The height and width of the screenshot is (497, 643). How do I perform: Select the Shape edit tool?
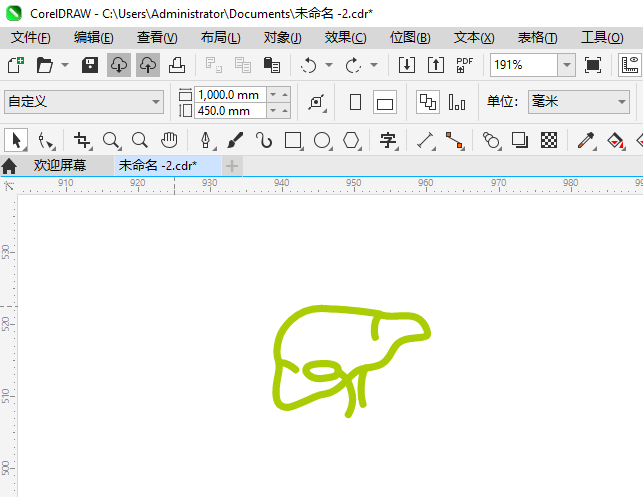coord(46,140)
